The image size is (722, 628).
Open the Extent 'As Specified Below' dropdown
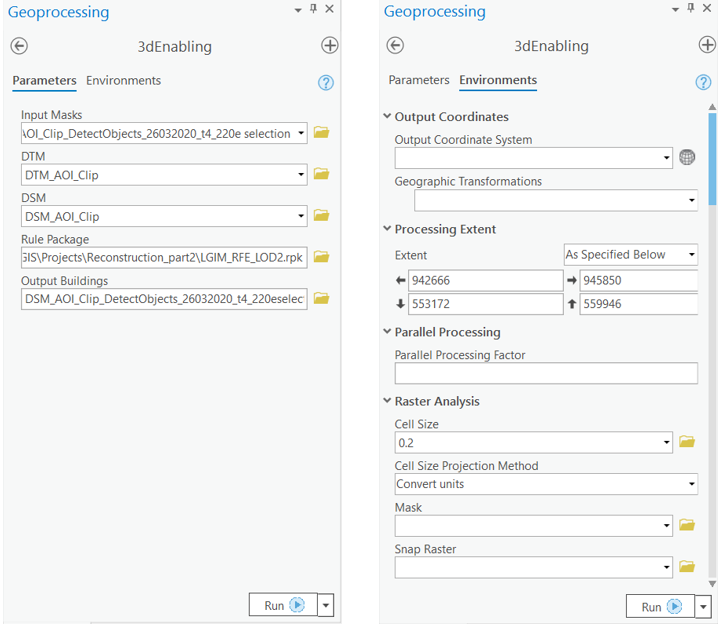point(630,255)
